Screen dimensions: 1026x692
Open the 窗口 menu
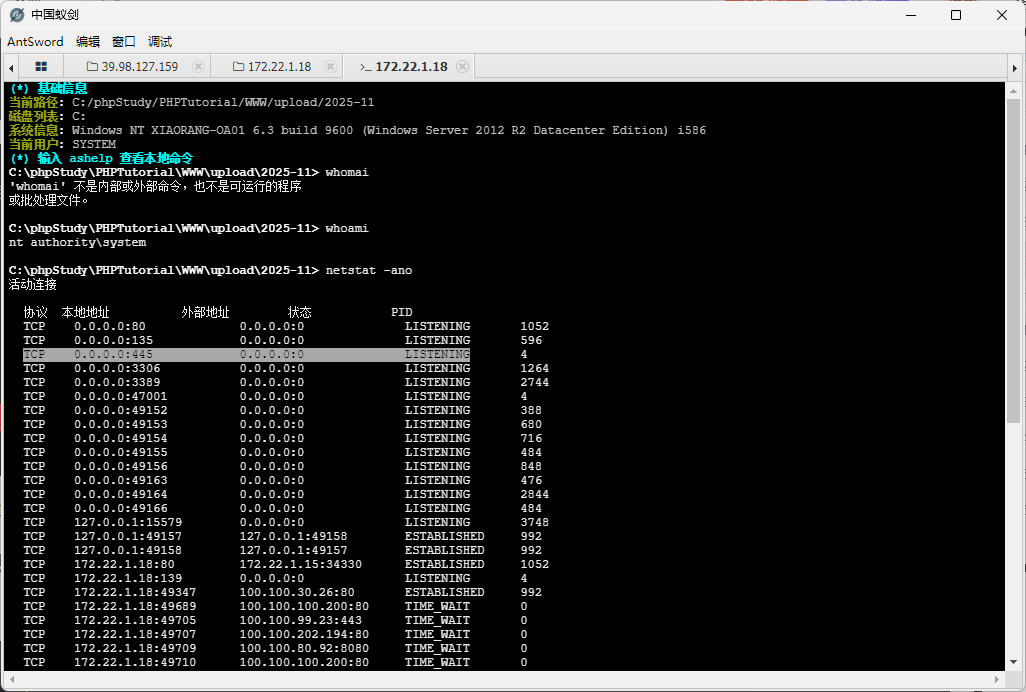pyautogui.click(x=124, y=41)
